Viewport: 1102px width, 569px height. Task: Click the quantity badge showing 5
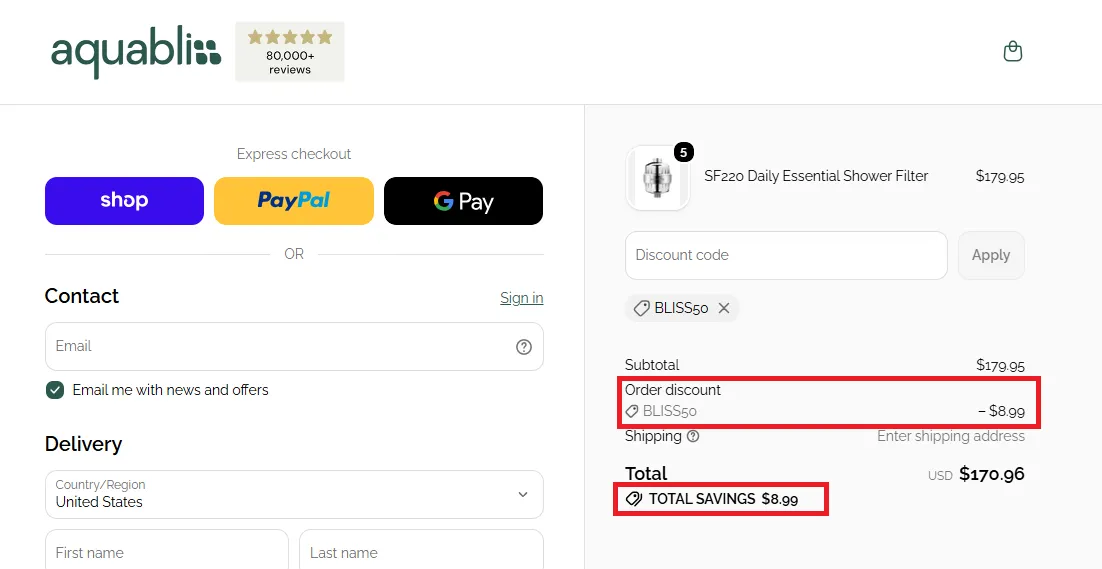683,152
